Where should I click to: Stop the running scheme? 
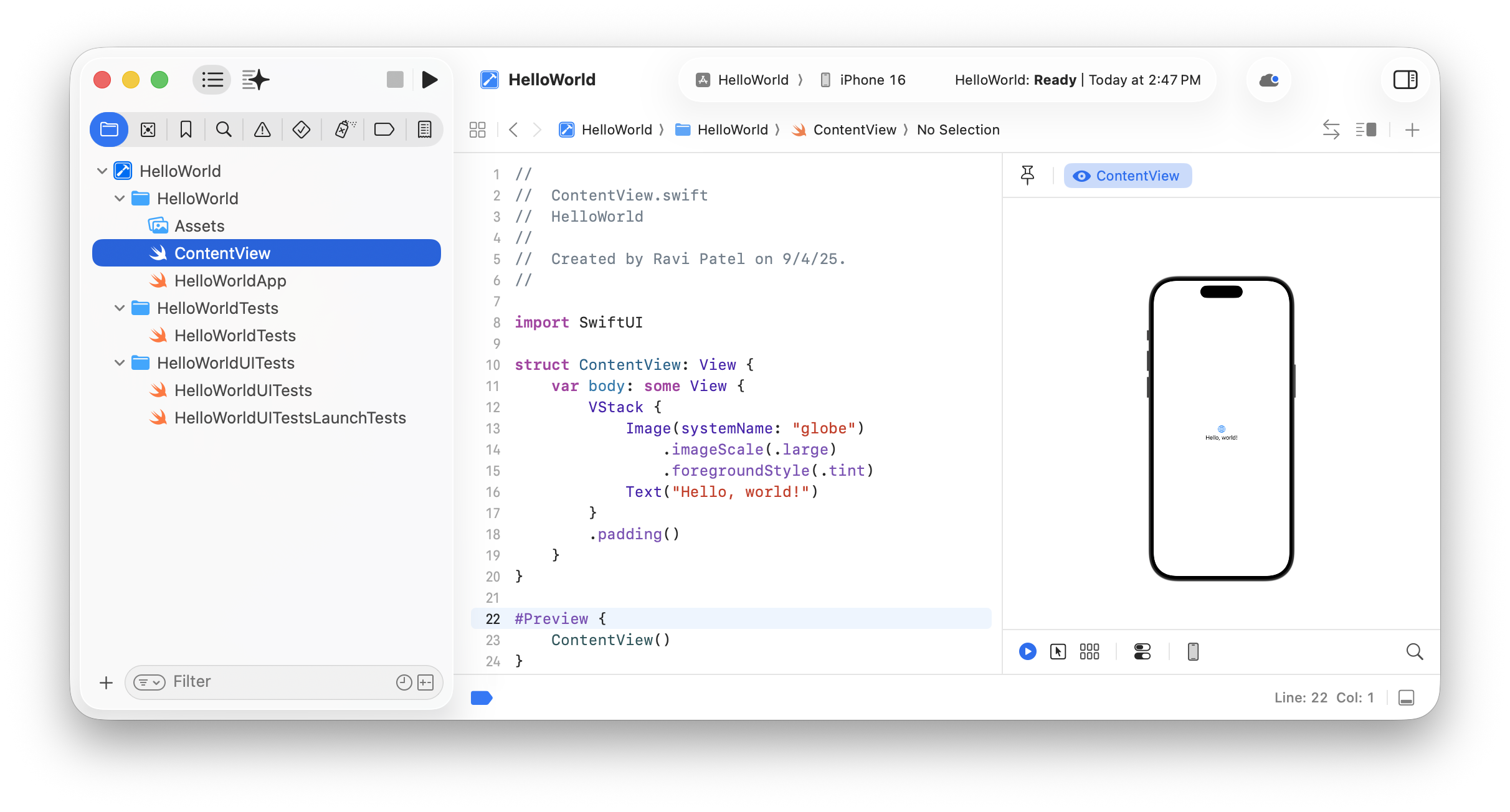tap(395, 80)
